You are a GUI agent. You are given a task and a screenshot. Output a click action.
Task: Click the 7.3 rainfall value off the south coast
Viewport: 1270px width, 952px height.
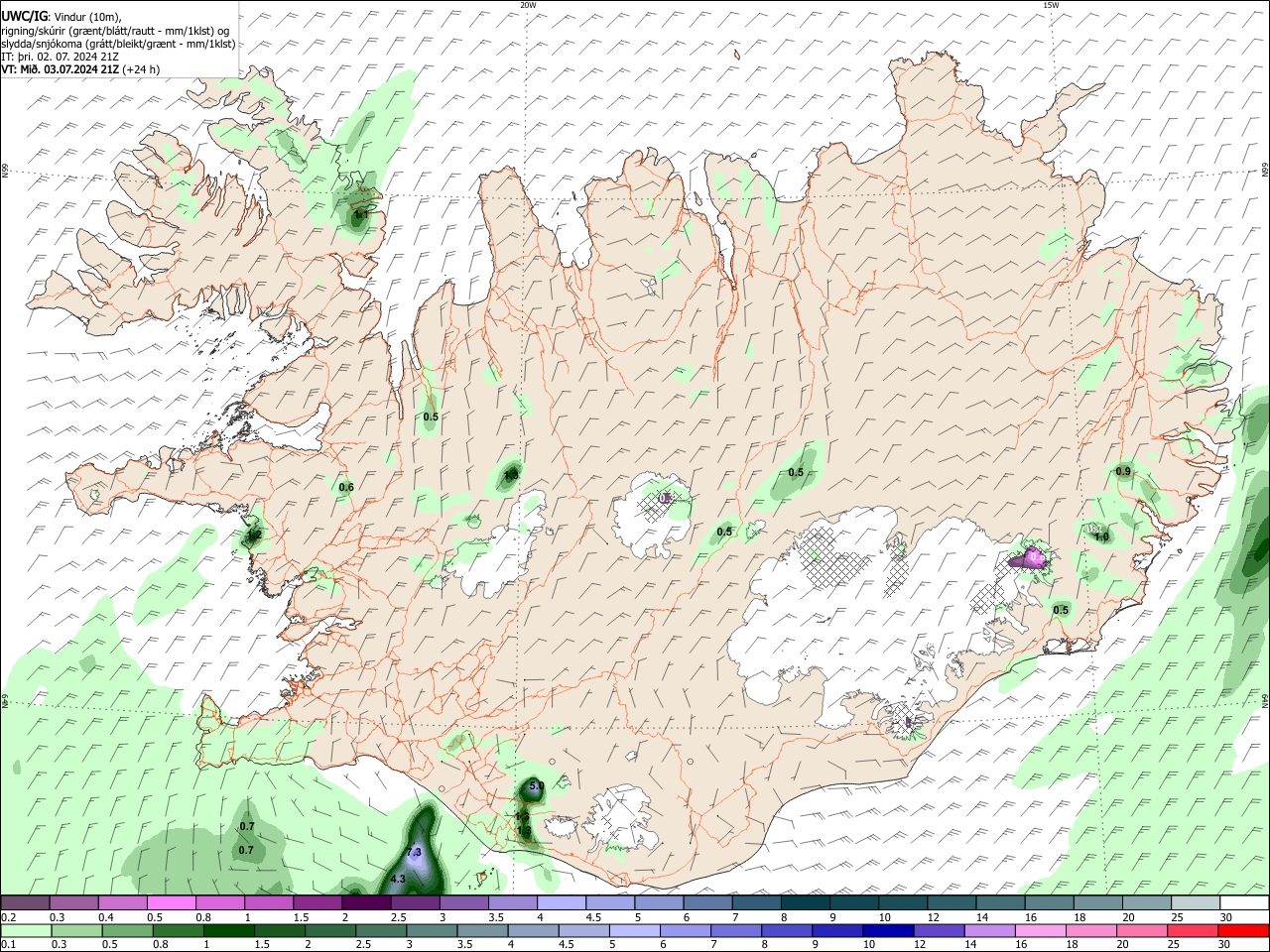pos(415,853)
